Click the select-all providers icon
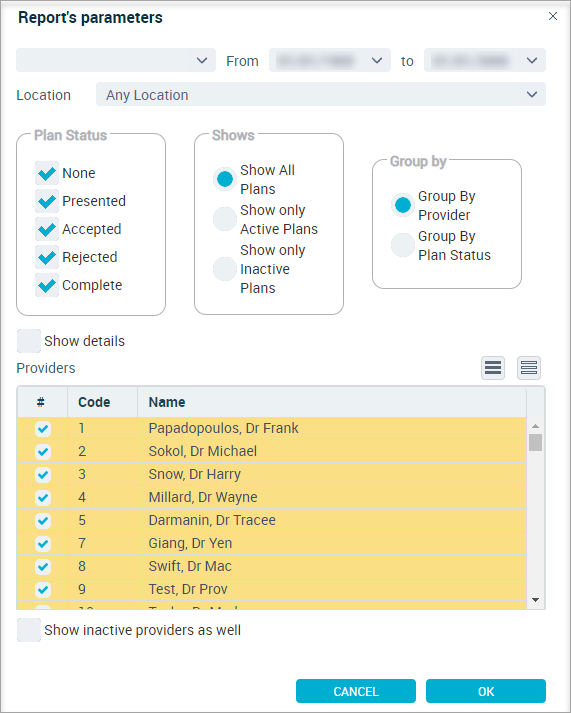The height and width of the screenshot is (713, 571). coord(493,367)
